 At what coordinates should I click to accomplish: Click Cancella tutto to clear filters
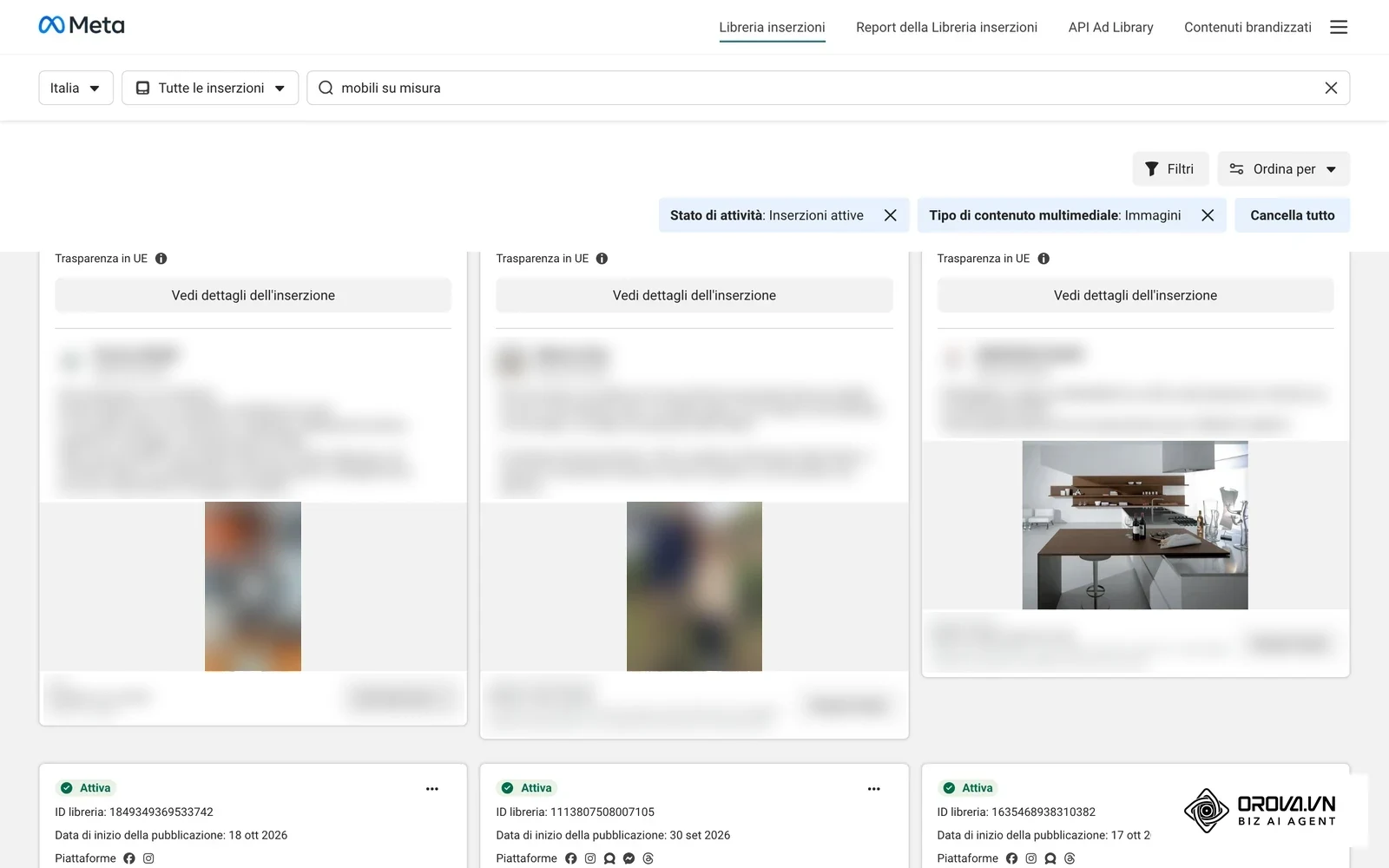click(1292, 215)
